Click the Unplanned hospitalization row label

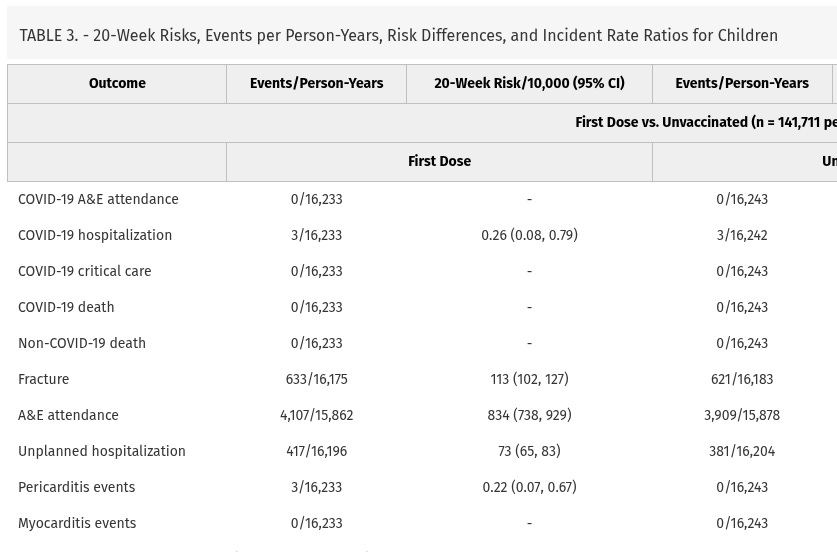[102, 452]
